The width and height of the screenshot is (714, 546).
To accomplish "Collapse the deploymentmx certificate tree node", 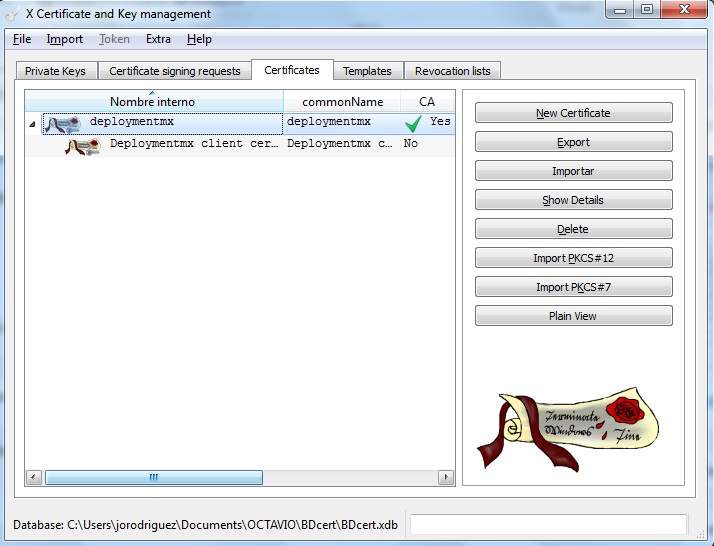I will (31, 124).
